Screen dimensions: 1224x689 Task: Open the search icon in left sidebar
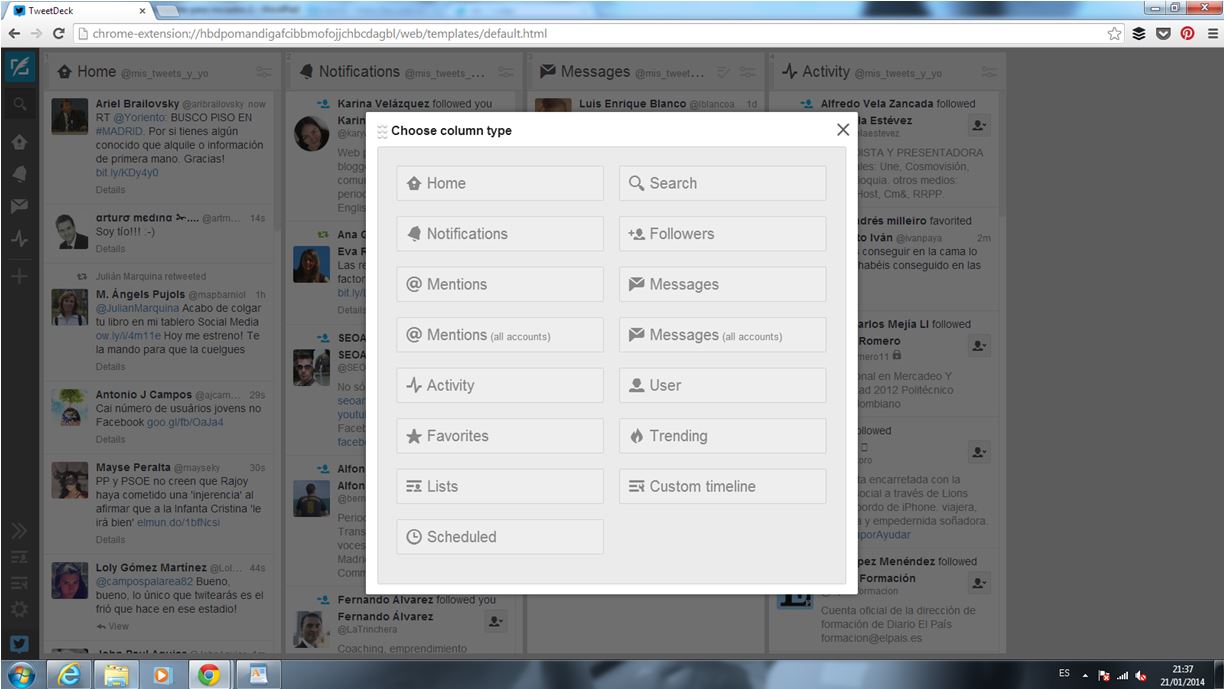(x=19, y=104)
